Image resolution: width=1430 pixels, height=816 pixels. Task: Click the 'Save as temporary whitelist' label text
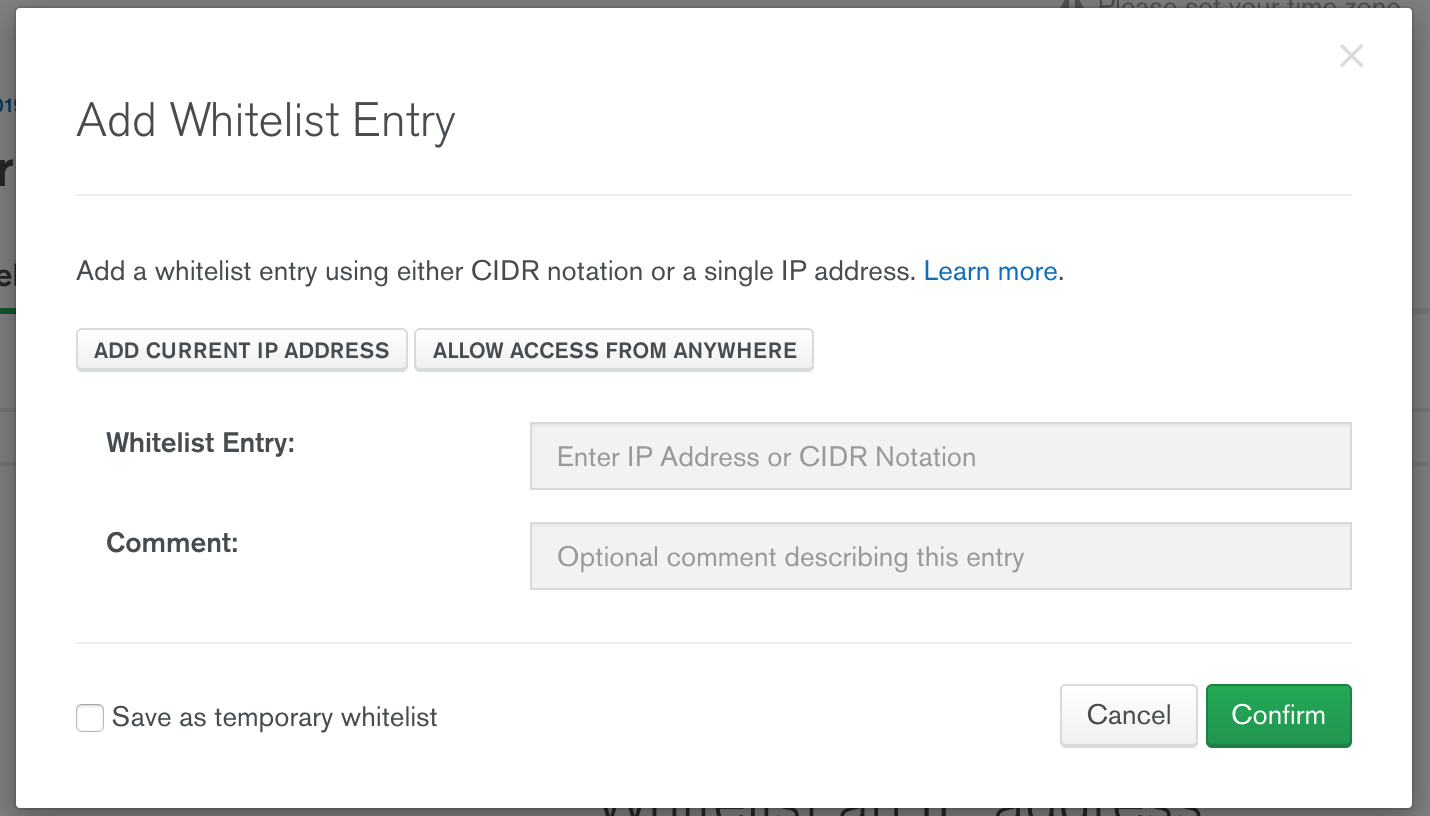(x=274, y=718)
